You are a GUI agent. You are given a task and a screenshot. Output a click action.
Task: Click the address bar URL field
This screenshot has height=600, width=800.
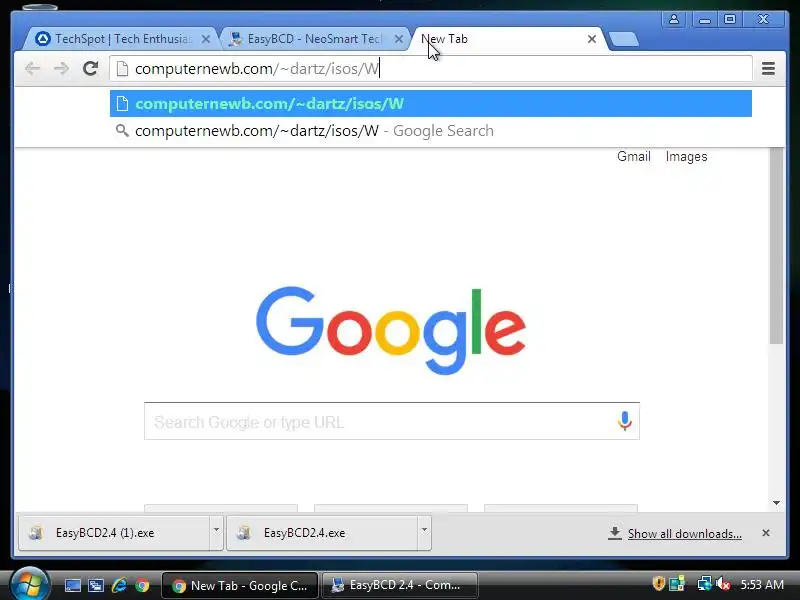[431, 68]
